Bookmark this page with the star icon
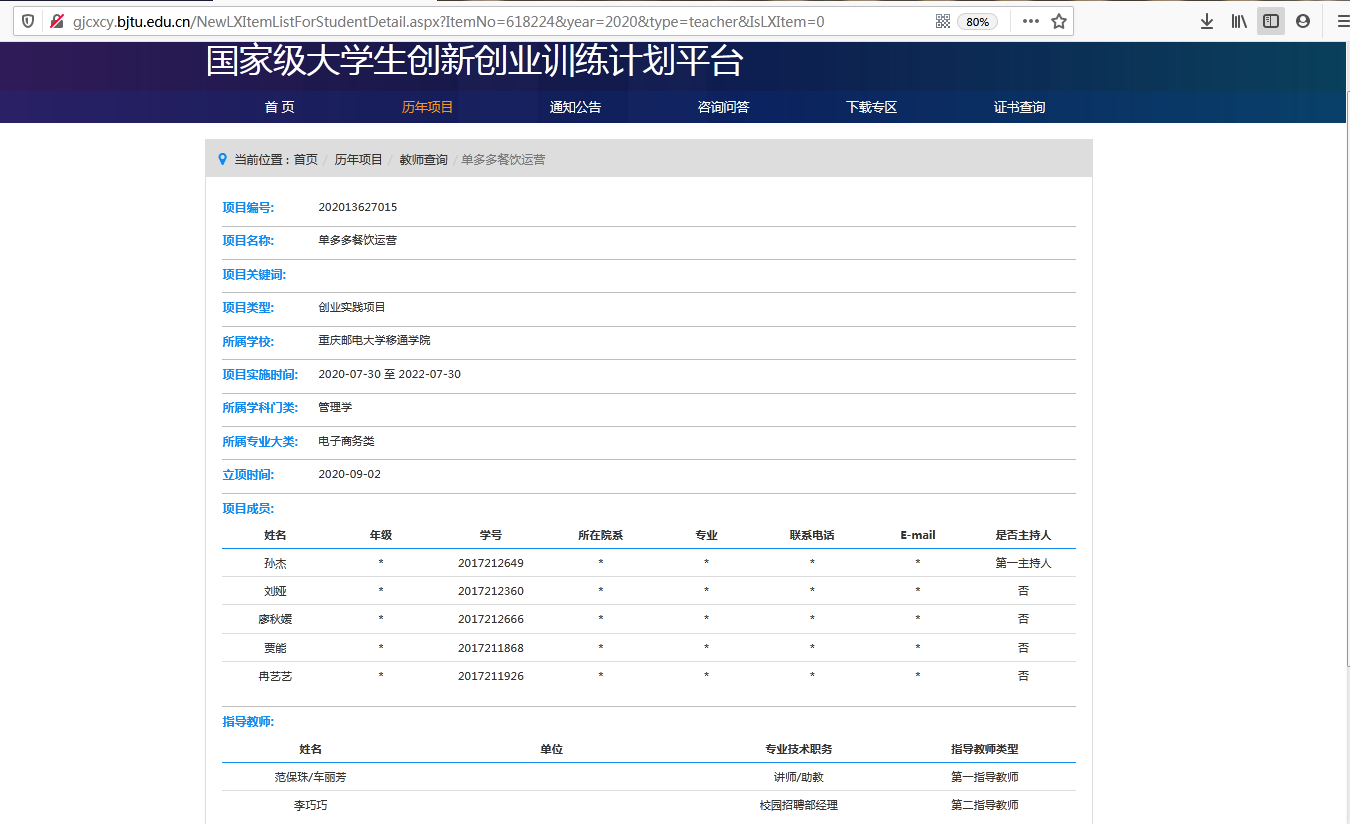 tap(1059, 21)
